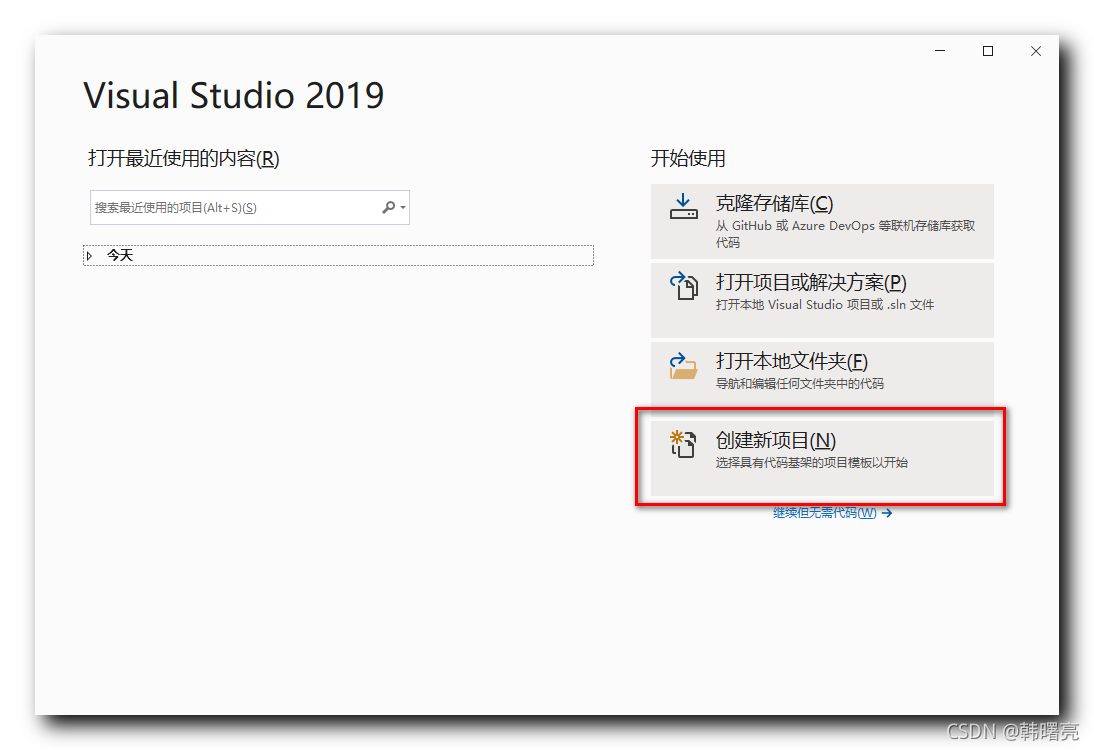The image size is (1094, 750).
Task: Click the 打开本地 Visual Studio 项目或 .sln 文件 description
Action: 825,305
